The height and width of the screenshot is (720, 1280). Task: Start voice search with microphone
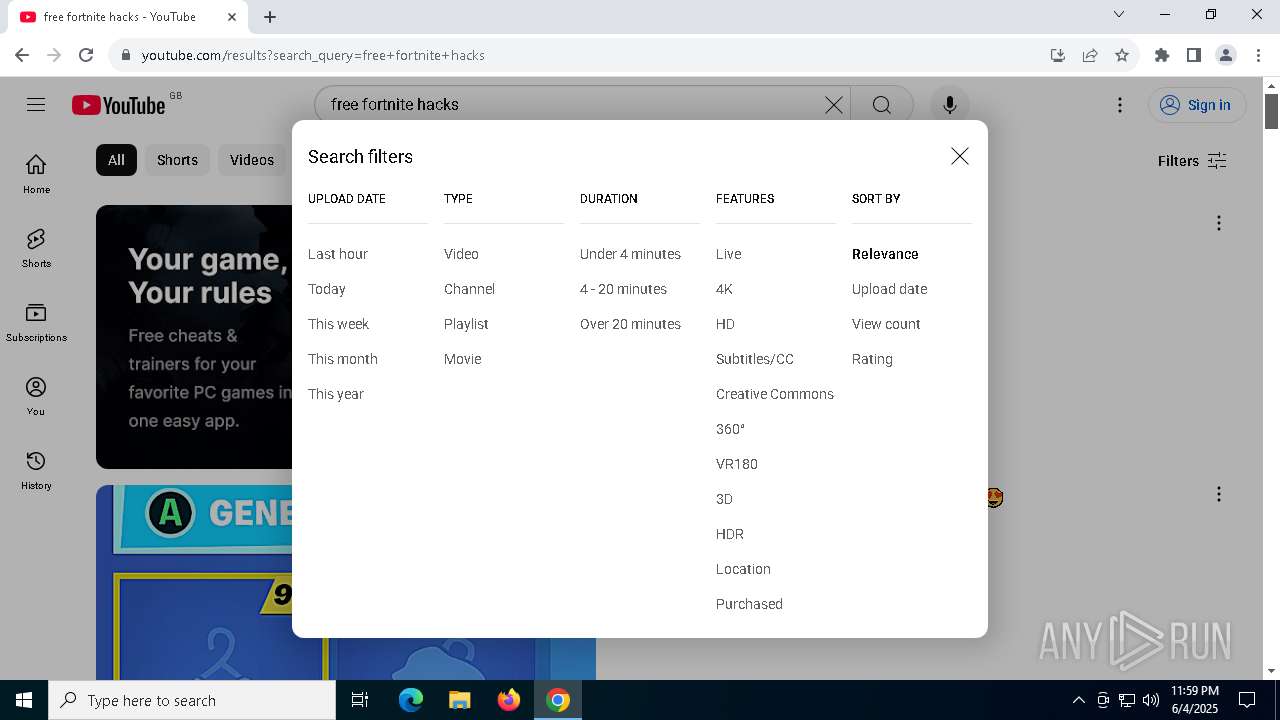click(x=949, y=105)
